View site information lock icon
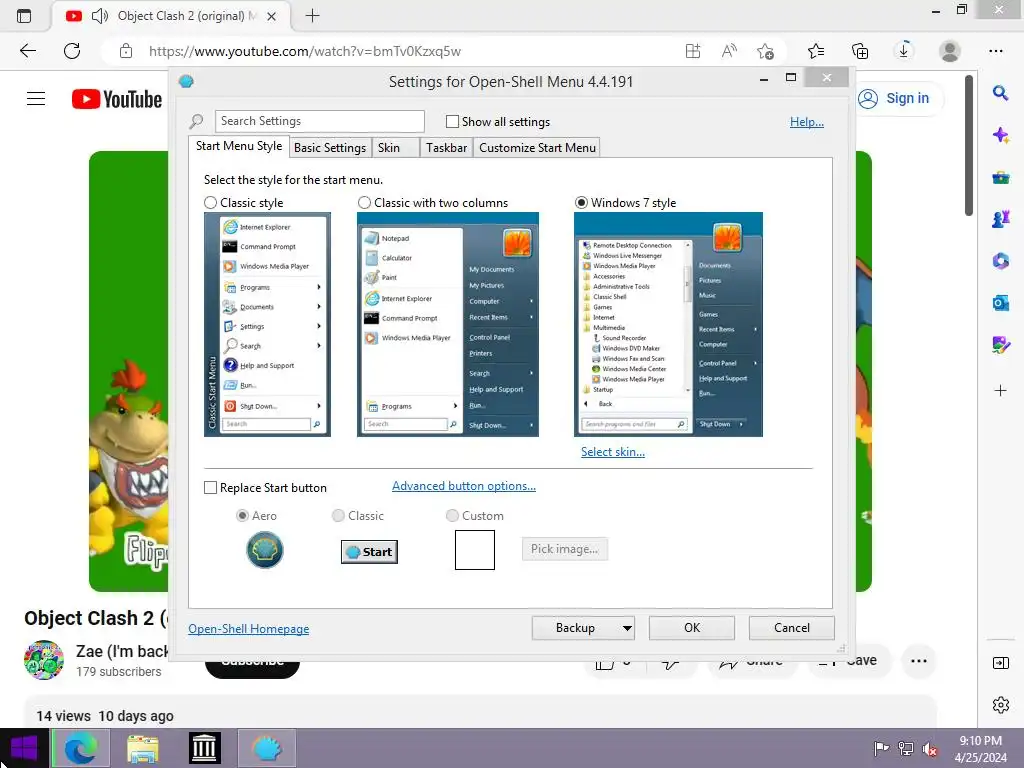The height and width of the screenshot is (768, 1024). (x=126, y=51)
